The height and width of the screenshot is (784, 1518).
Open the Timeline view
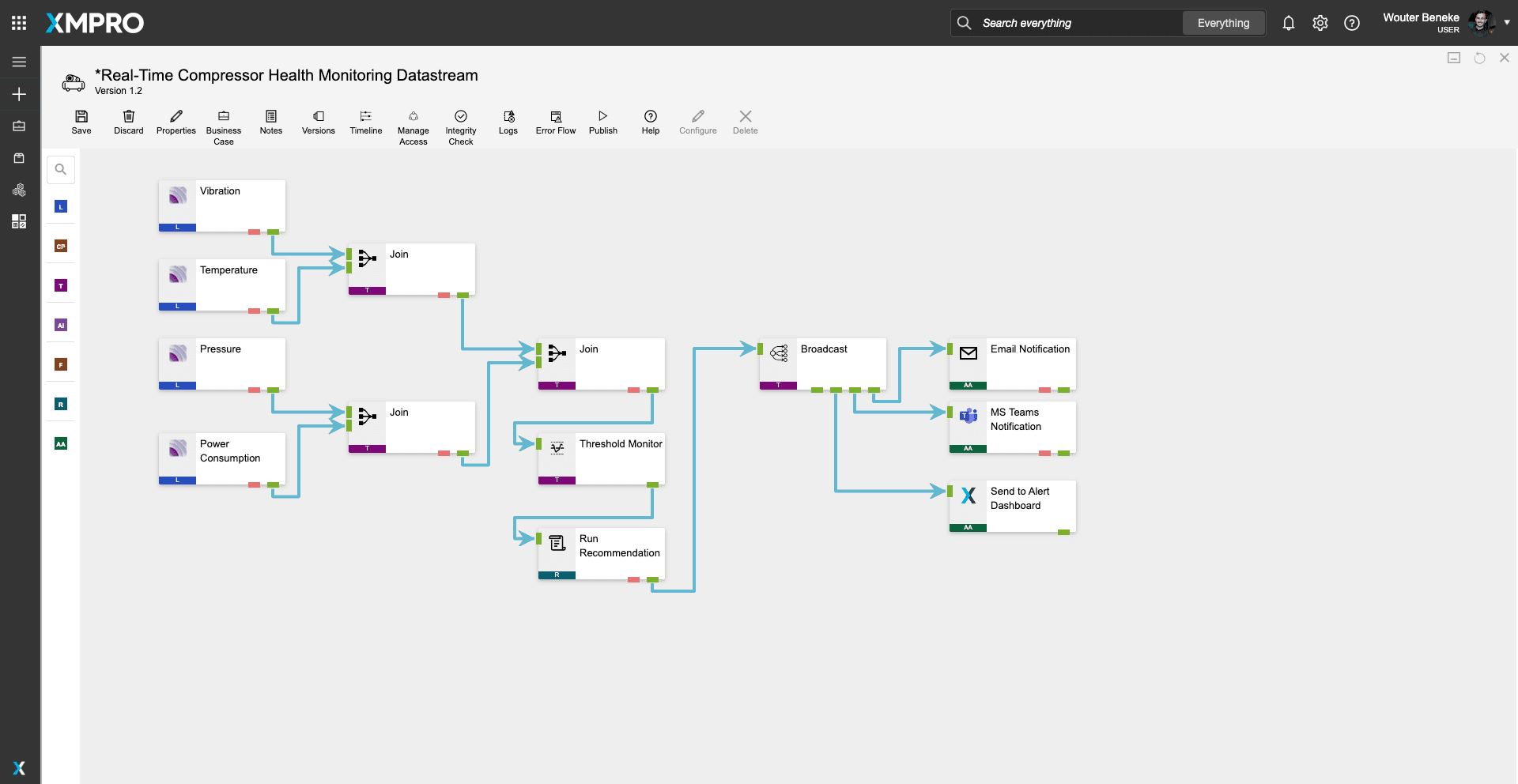coord(366,122)
